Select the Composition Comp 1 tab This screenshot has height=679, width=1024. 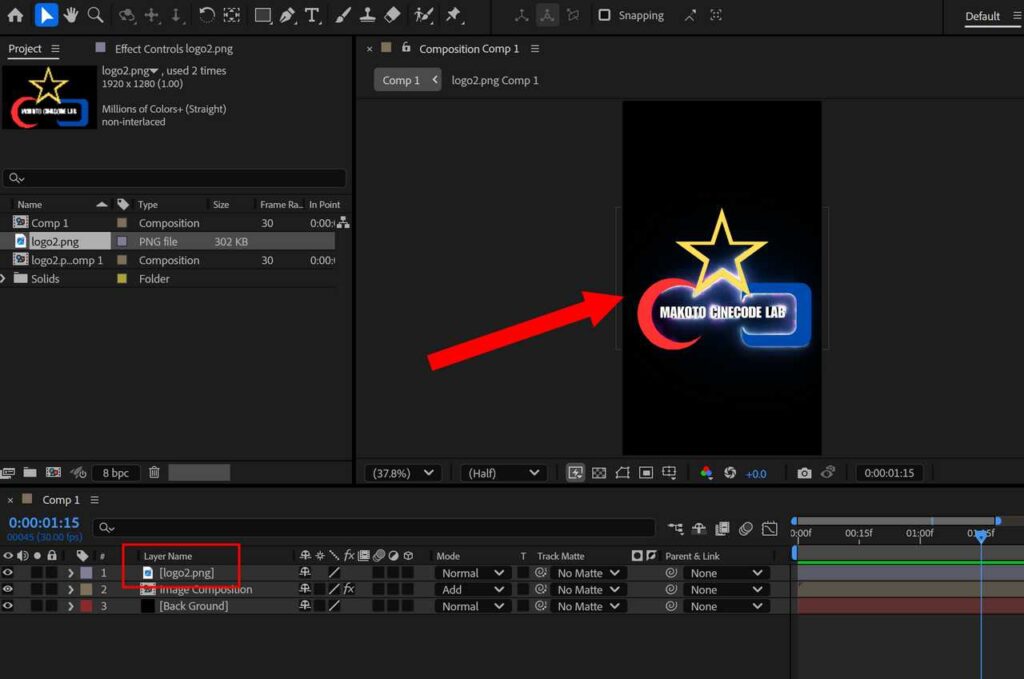pyautogui.click(x=469, y=48)
